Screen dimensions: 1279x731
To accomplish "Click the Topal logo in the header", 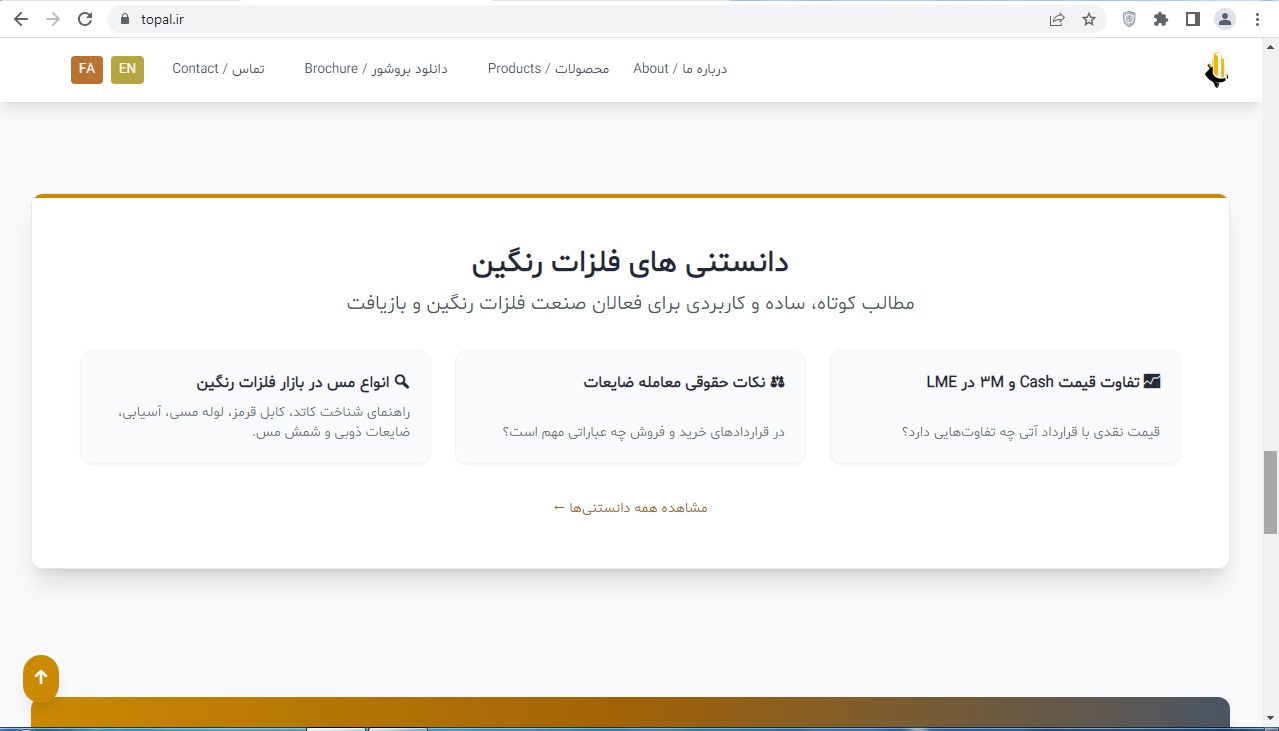I will click(1215, 69).
